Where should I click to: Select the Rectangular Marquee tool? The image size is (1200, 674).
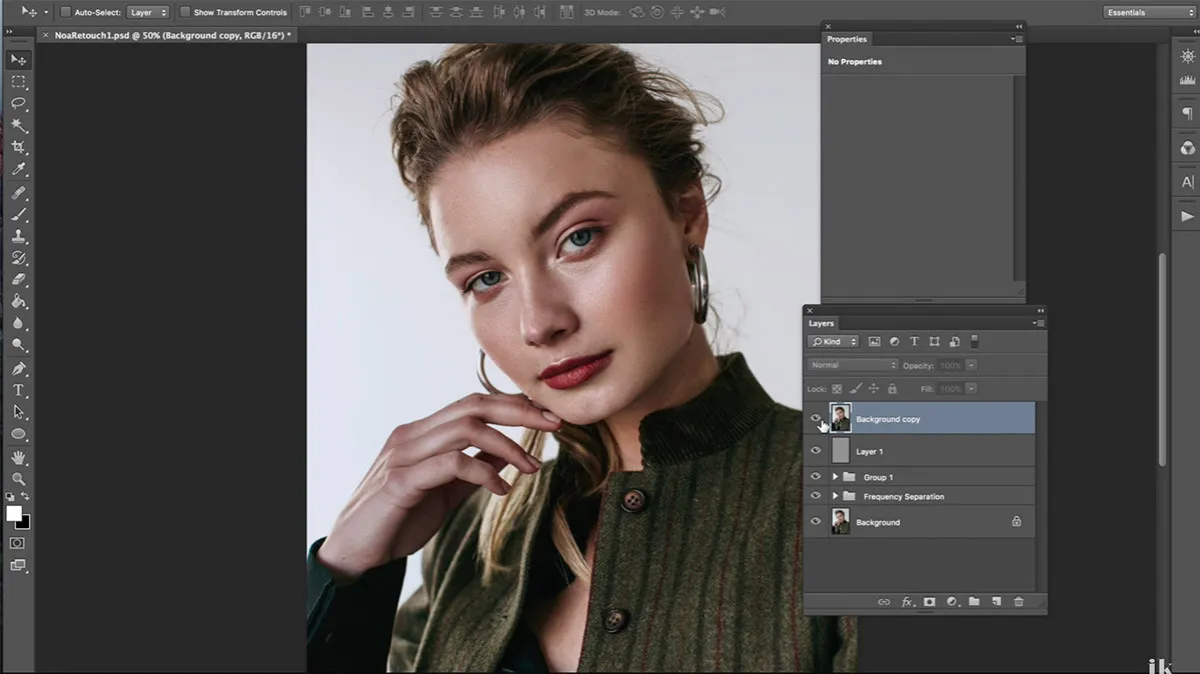tap(18, 82)
